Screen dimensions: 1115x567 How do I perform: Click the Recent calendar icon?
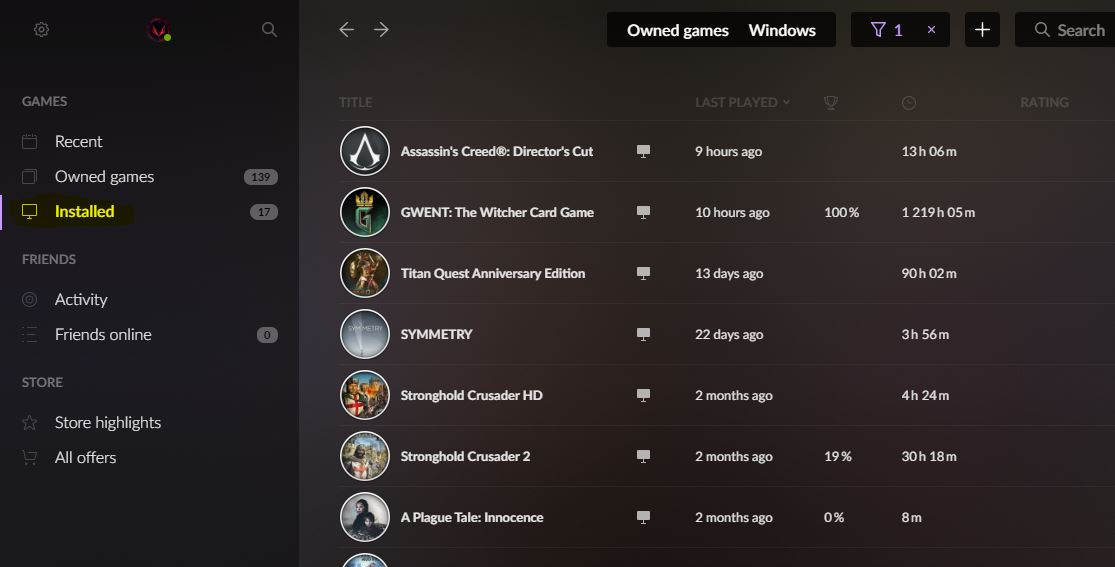click(29, 142)
